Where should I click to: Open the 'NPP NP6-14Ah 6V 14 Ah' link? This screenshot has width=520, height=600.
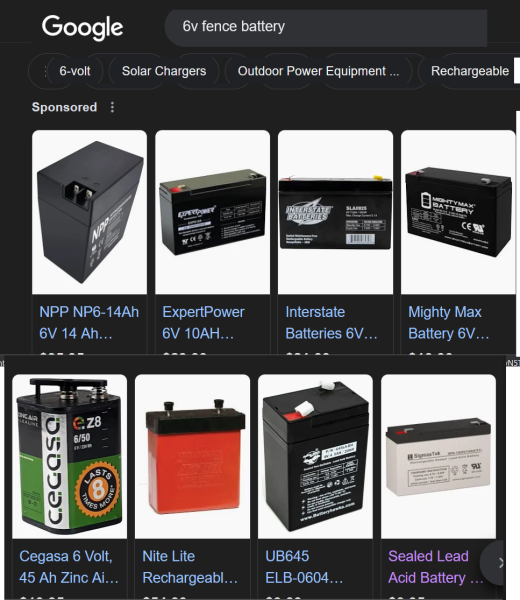pos(89,323)
